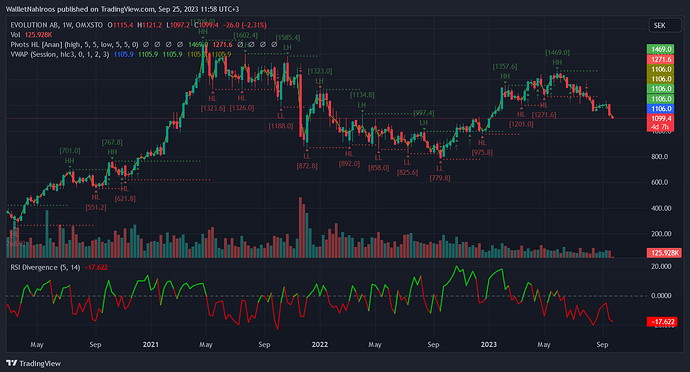The width and height of the screenshot is (690, 372).
Task: Click the O1115.4 open value in legend
Action: (x=120, y=25)
